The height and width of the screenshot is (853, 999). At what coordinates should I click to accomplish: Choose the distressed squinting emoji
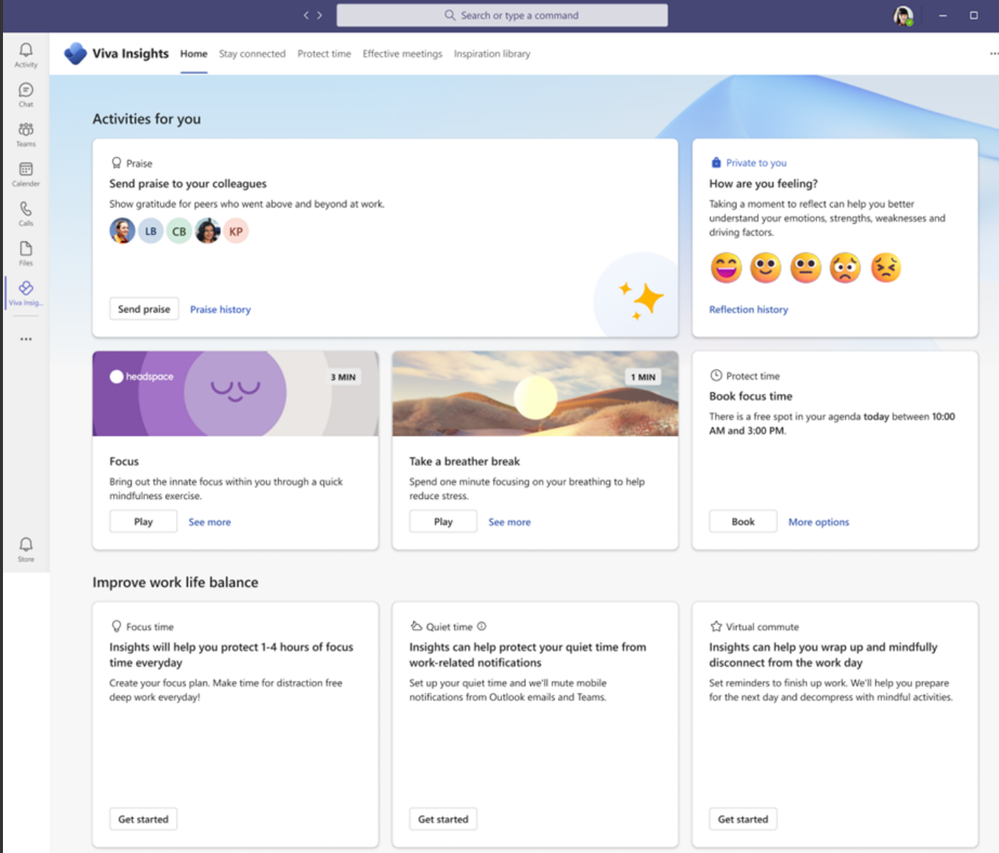pyautogui.click(x=886, y=268)
